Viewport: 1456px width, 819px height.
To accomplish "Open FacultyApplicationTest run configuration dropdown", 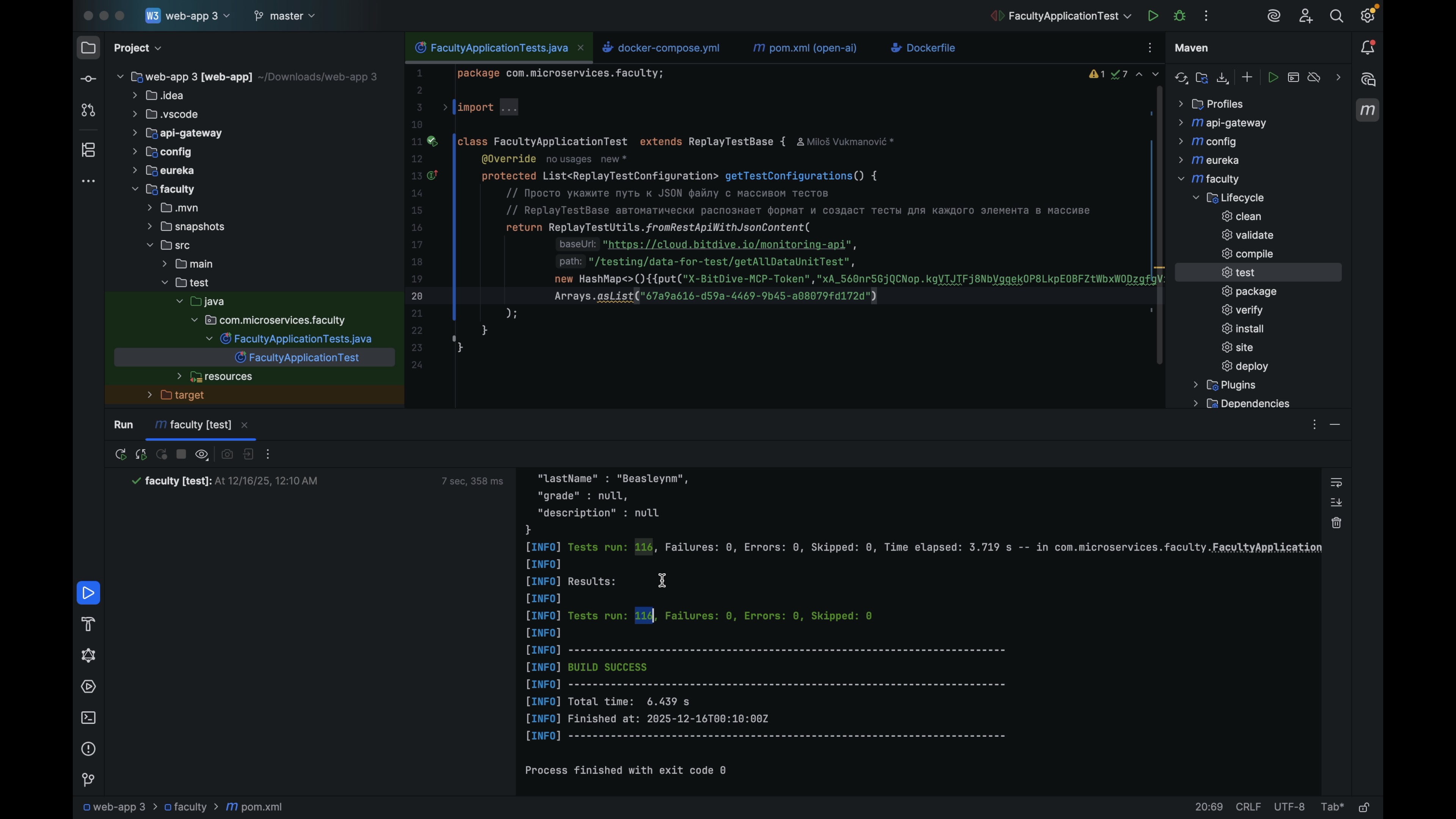I will (x=1062, y=16).
